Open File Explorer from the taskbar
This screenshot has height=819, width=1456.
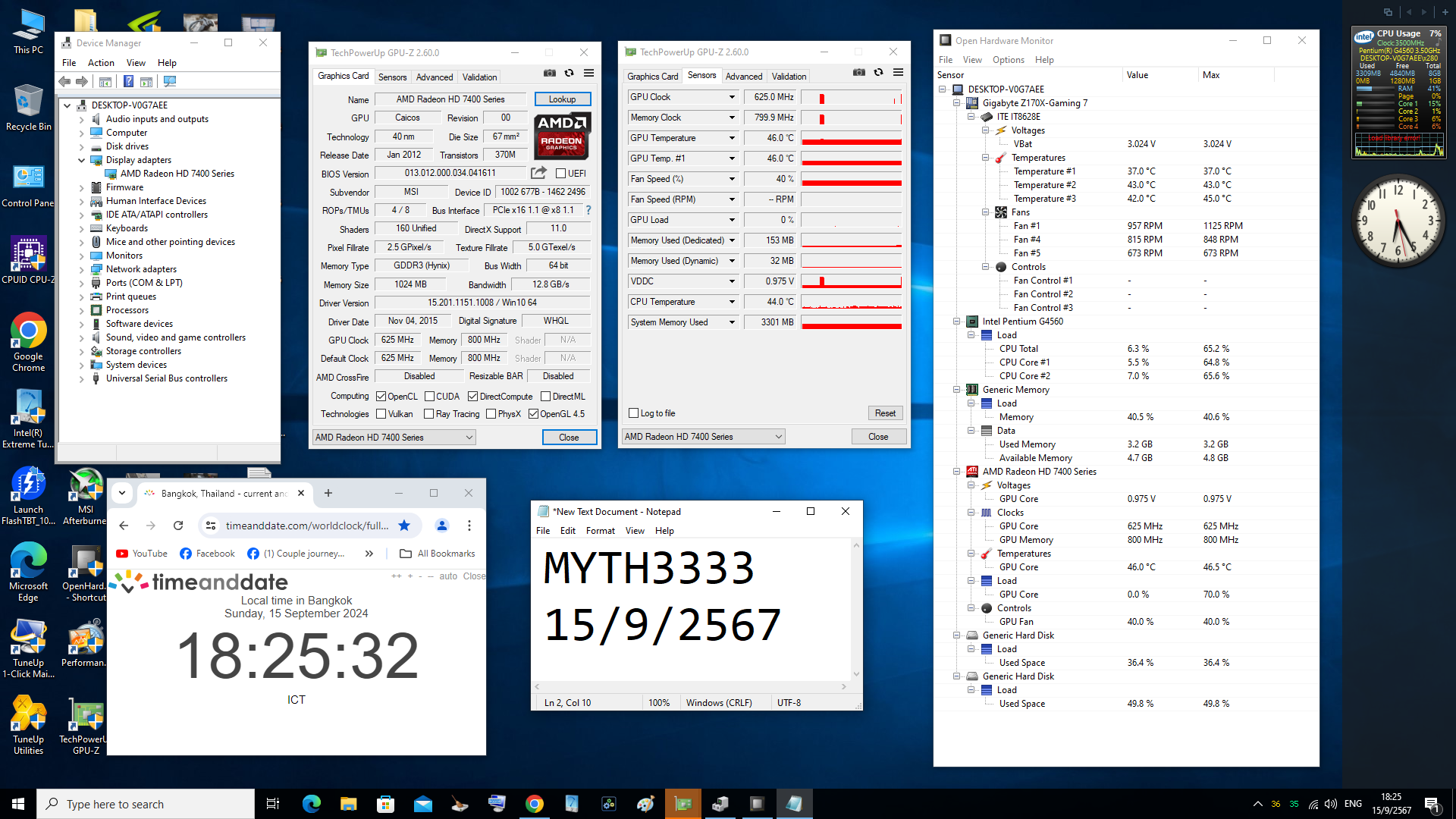click(x=348, y=804)
